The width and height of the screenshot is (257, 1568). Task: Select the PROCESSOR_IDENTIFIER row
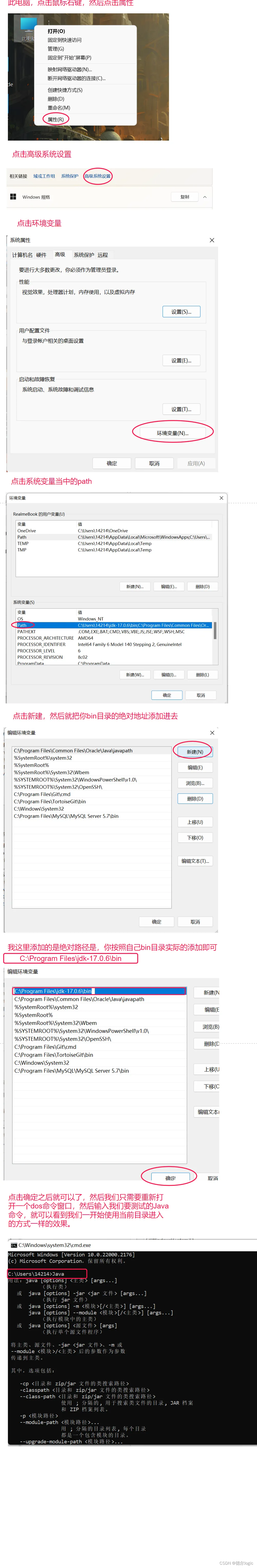114,644
